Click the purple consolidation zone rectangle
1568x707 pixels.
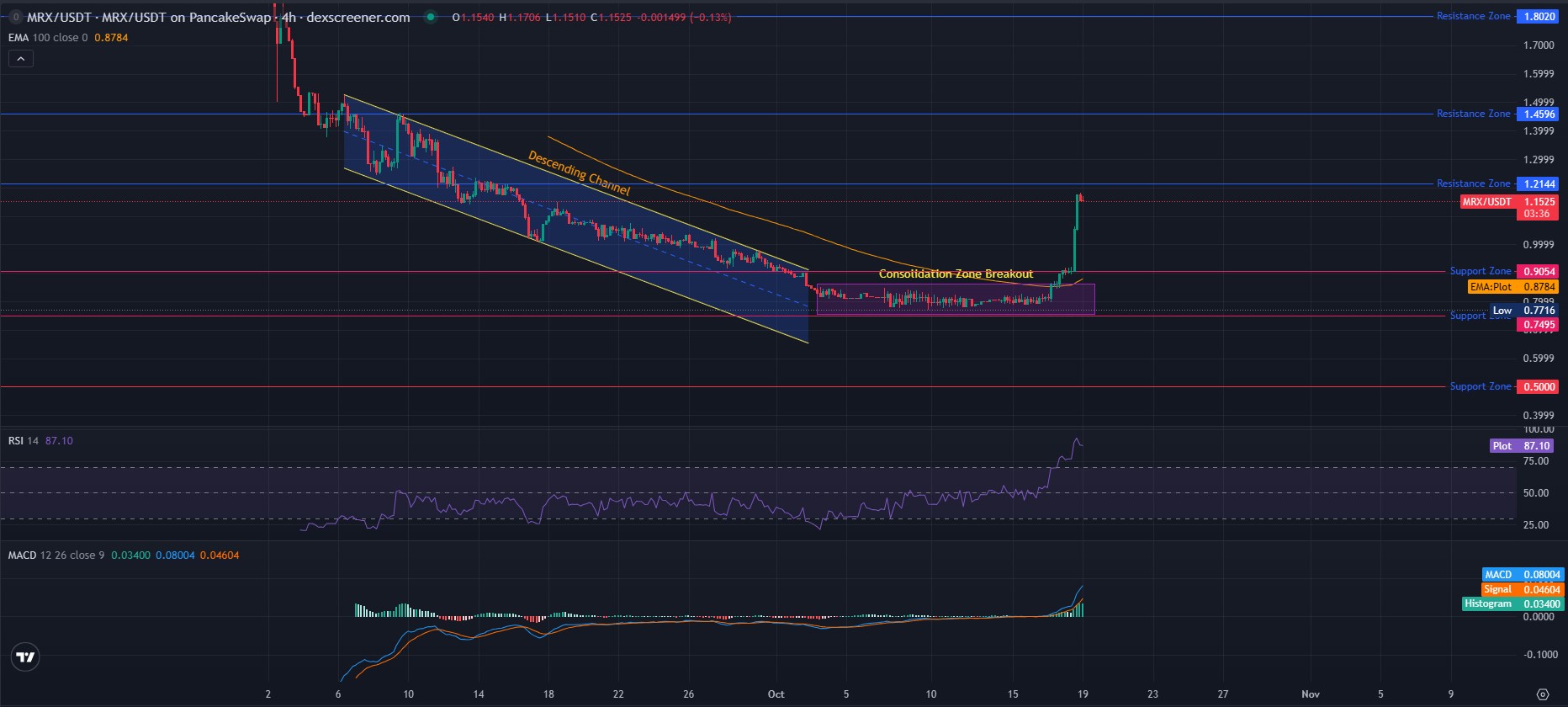point(956,300)
